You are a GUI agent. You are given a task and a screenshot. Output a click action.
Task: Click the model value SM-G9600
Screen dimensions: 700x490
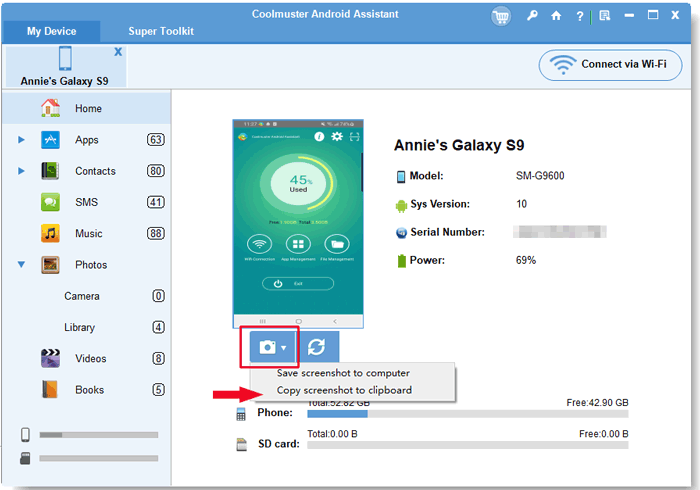click(540, 176)
